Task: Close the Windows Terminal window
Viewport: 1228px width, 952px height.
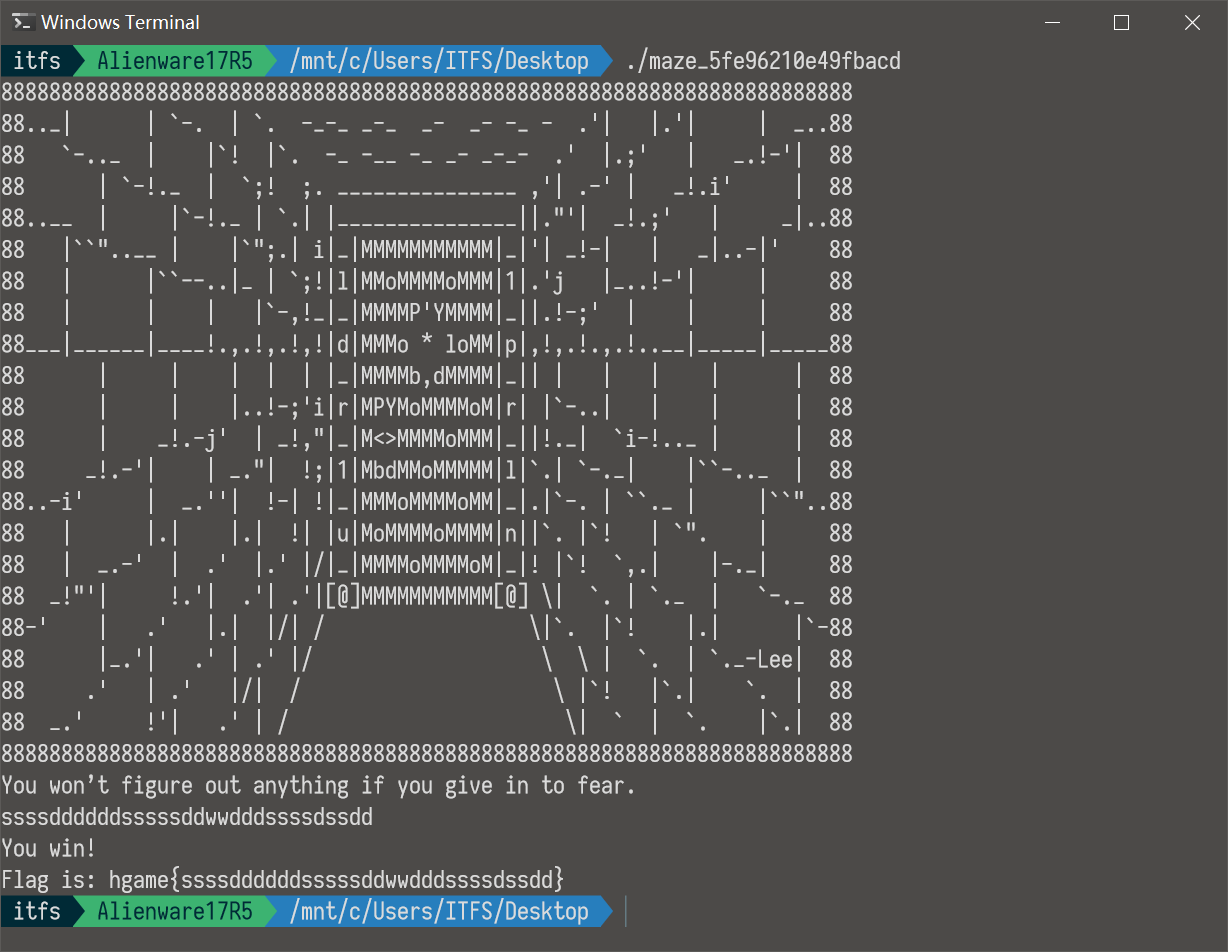Action: [1192, 22]
